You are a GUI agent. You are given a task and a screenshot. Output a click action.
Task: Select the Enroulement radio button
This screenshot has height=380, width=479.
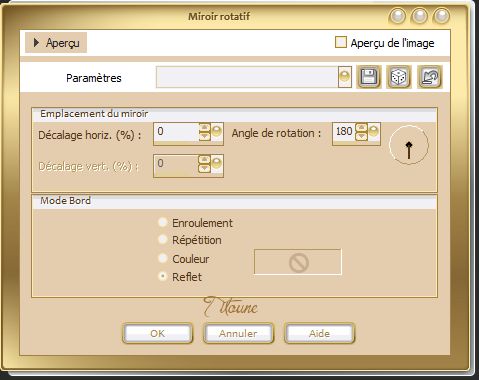click(x=163, y=222)
